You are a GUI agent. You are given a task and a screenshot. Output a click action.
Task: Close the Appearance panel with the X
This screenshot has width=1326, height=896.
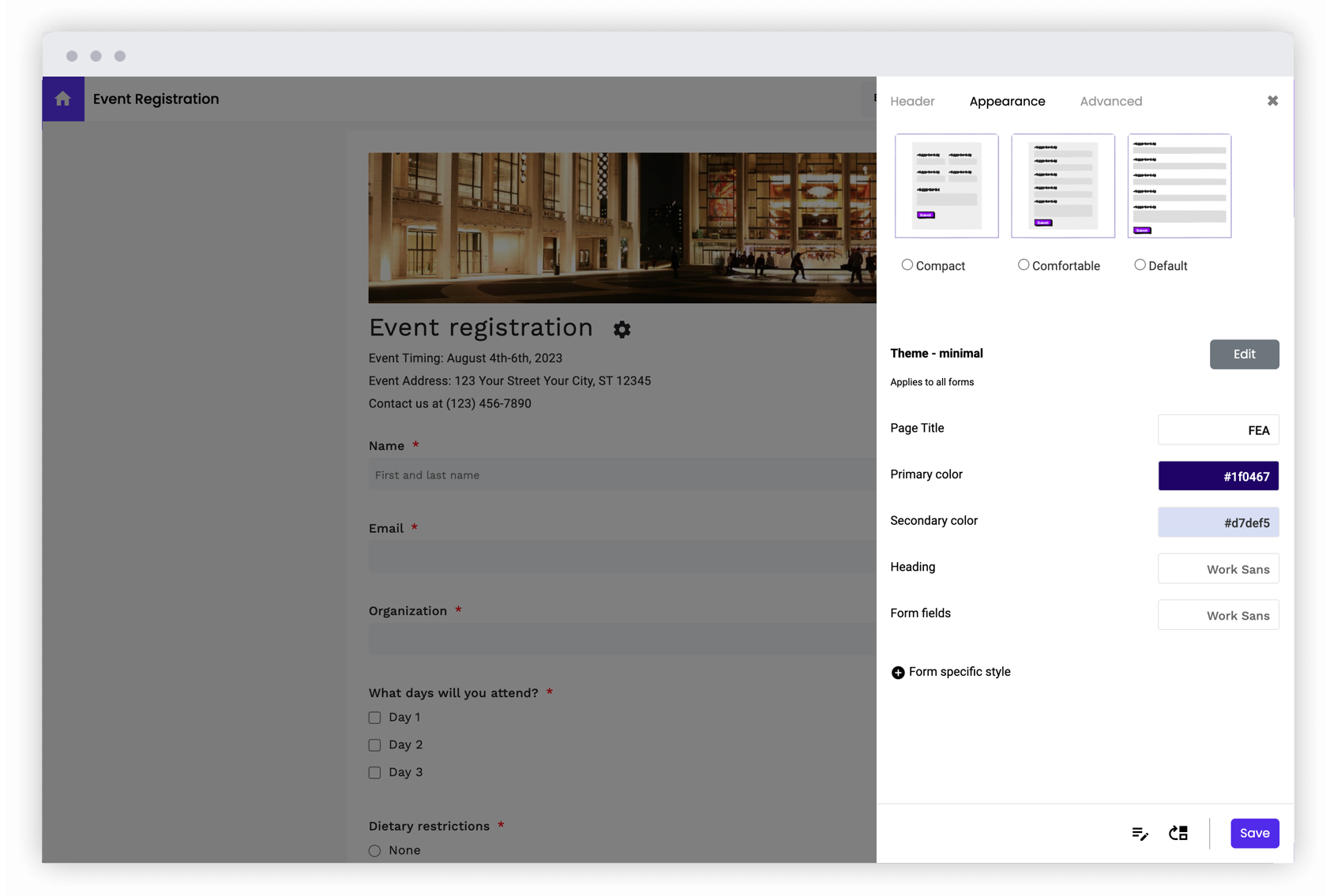pos(1272,100)
